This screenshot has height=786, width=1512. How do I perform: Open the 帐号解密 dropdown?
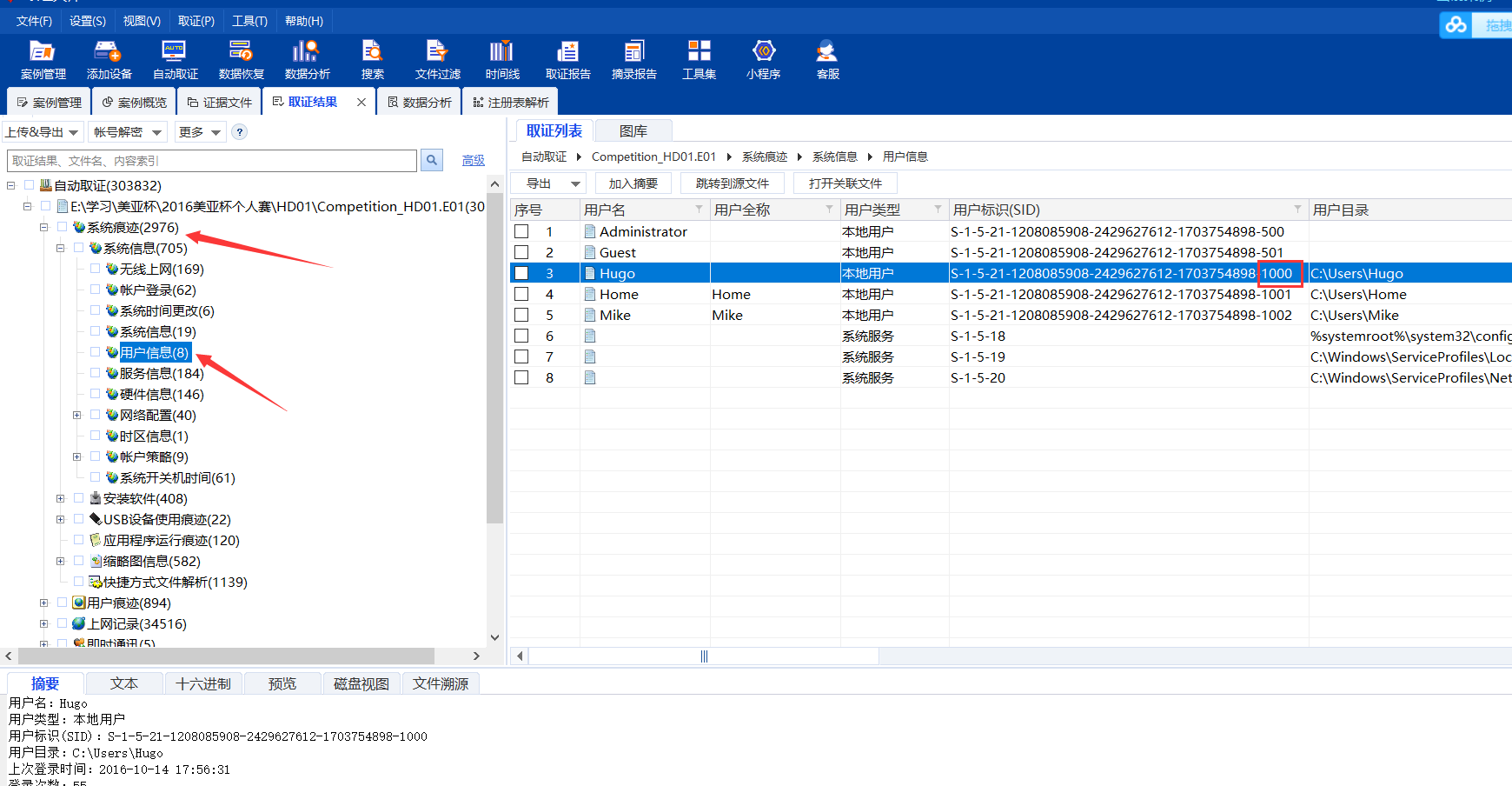pyautogui.click(x=128, y=132)
